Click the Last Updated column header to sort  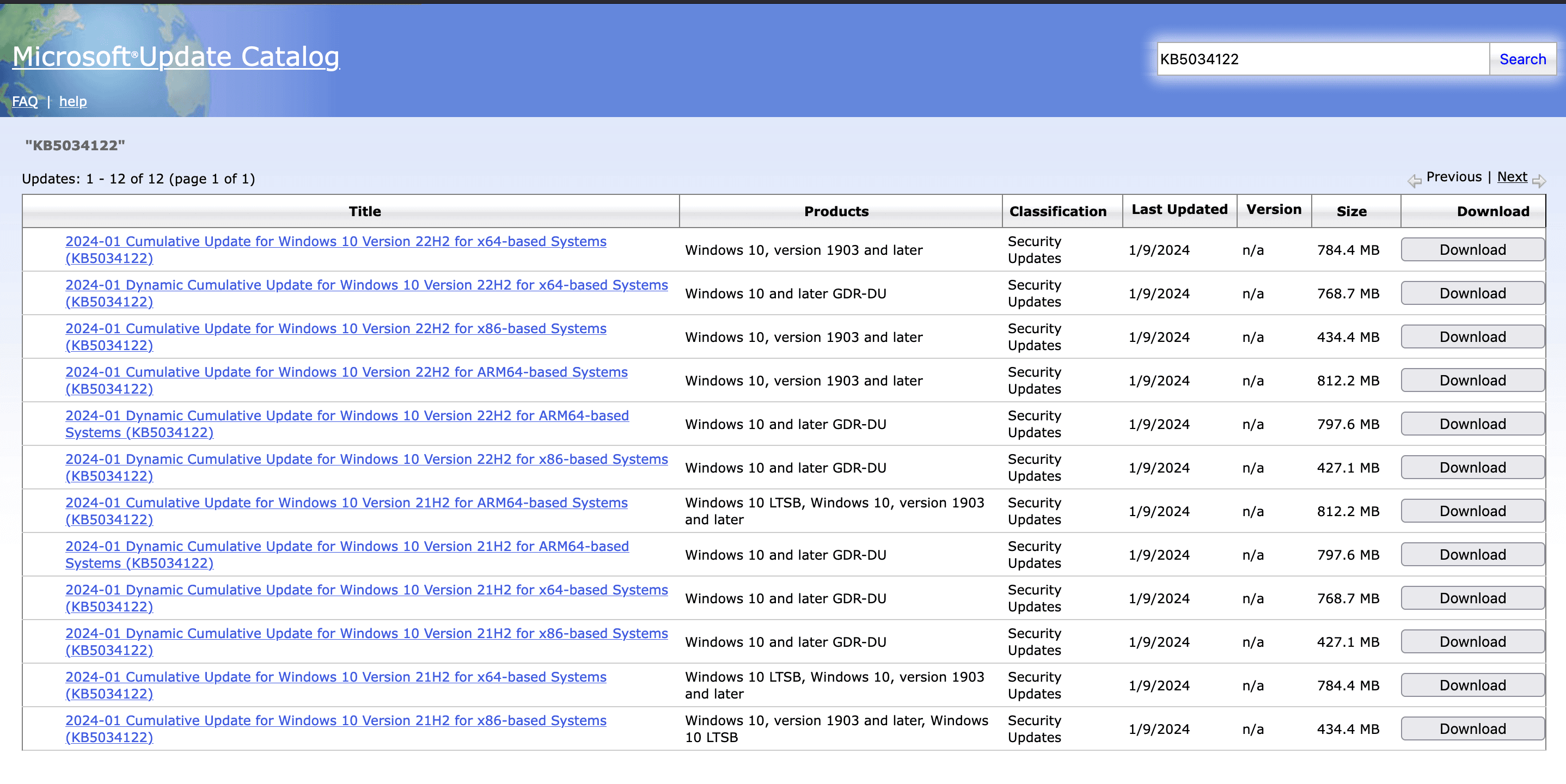click(1179, 210)
